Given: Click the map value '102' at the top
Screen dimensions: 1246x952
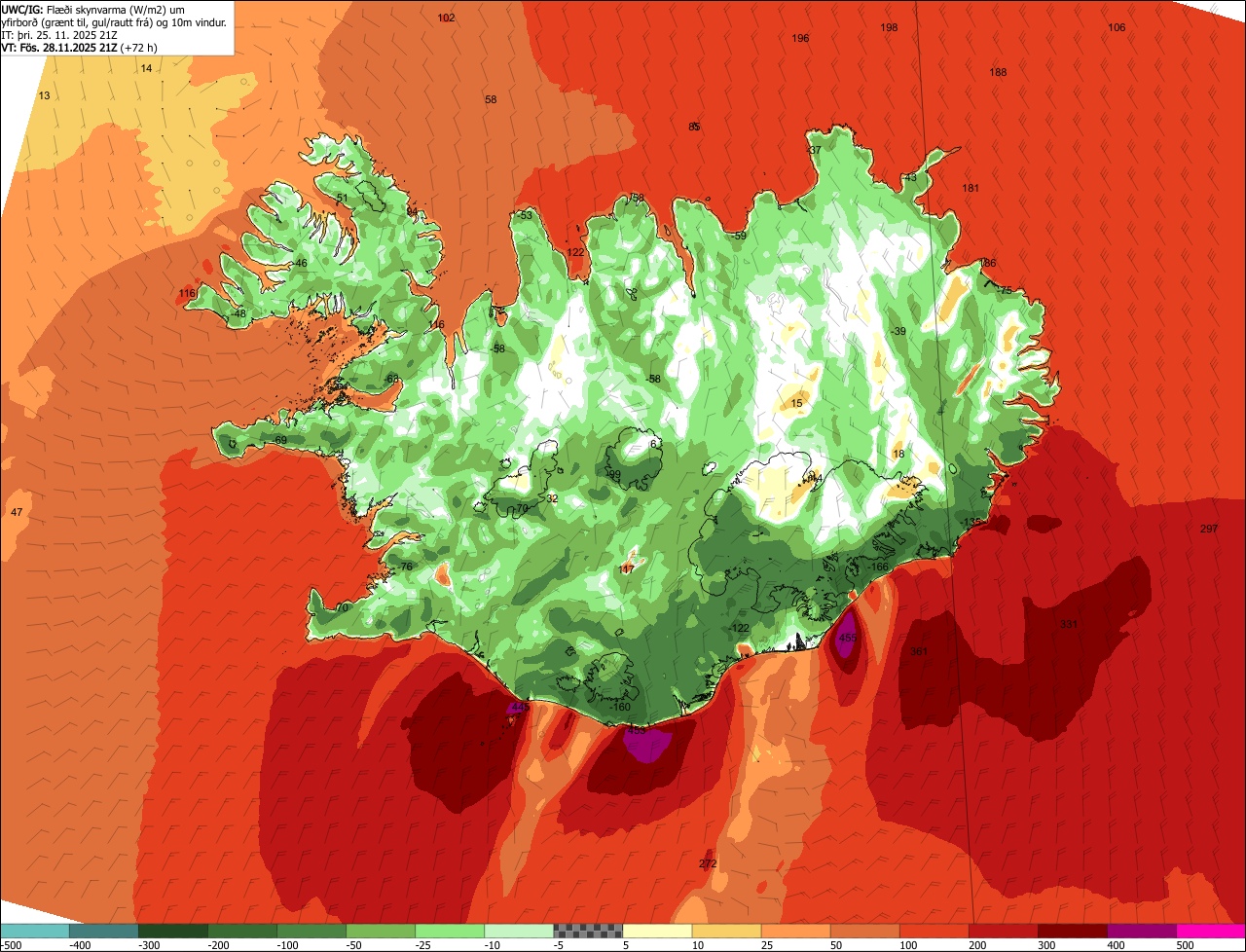Looking at the screenshot, I should tap(446, 18).
